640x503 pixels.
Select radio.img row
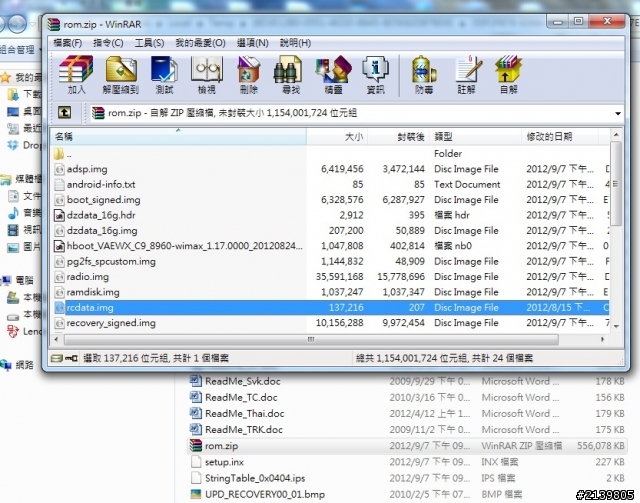[331, 277]
